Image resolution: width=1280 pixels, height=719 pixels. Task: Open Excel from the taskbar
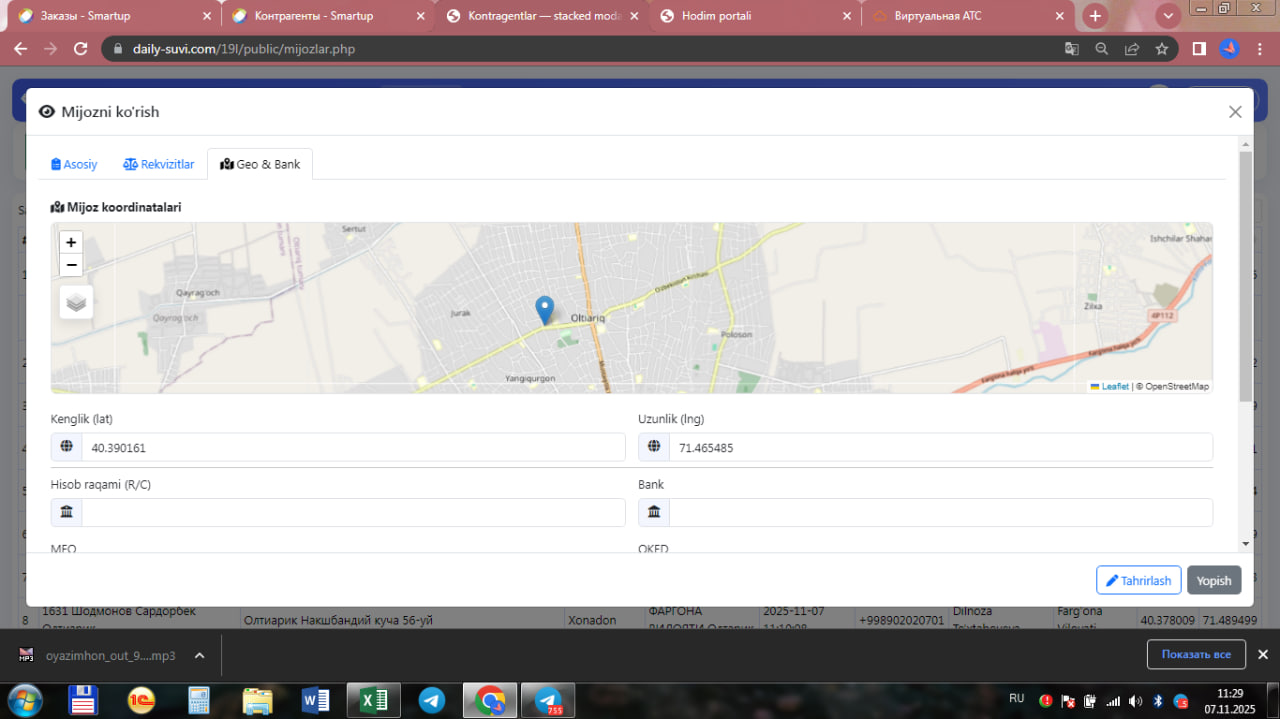click(373, 700)
